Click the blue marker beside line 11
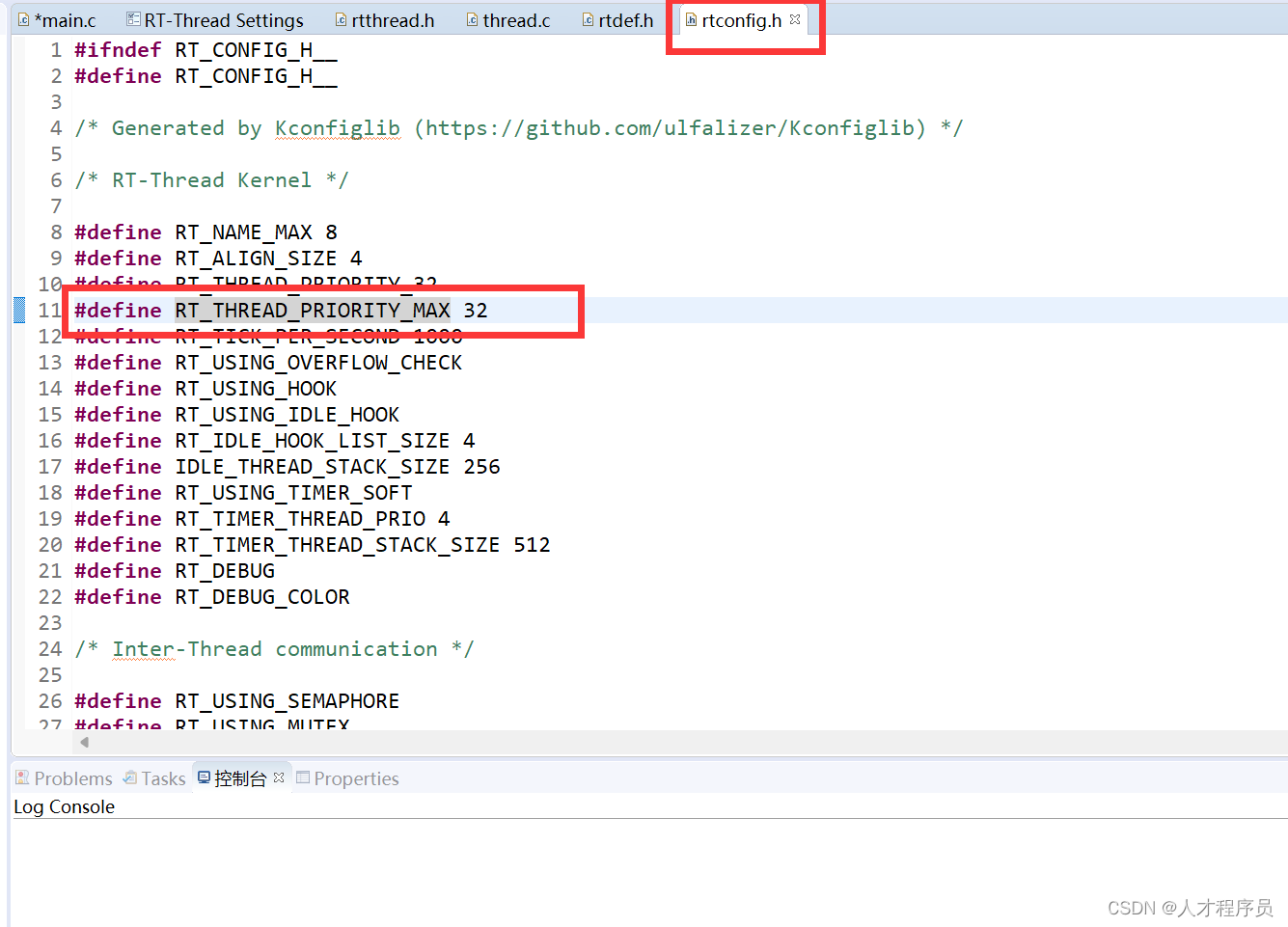This screenshot has width=1288, height=927. (19, 311)
